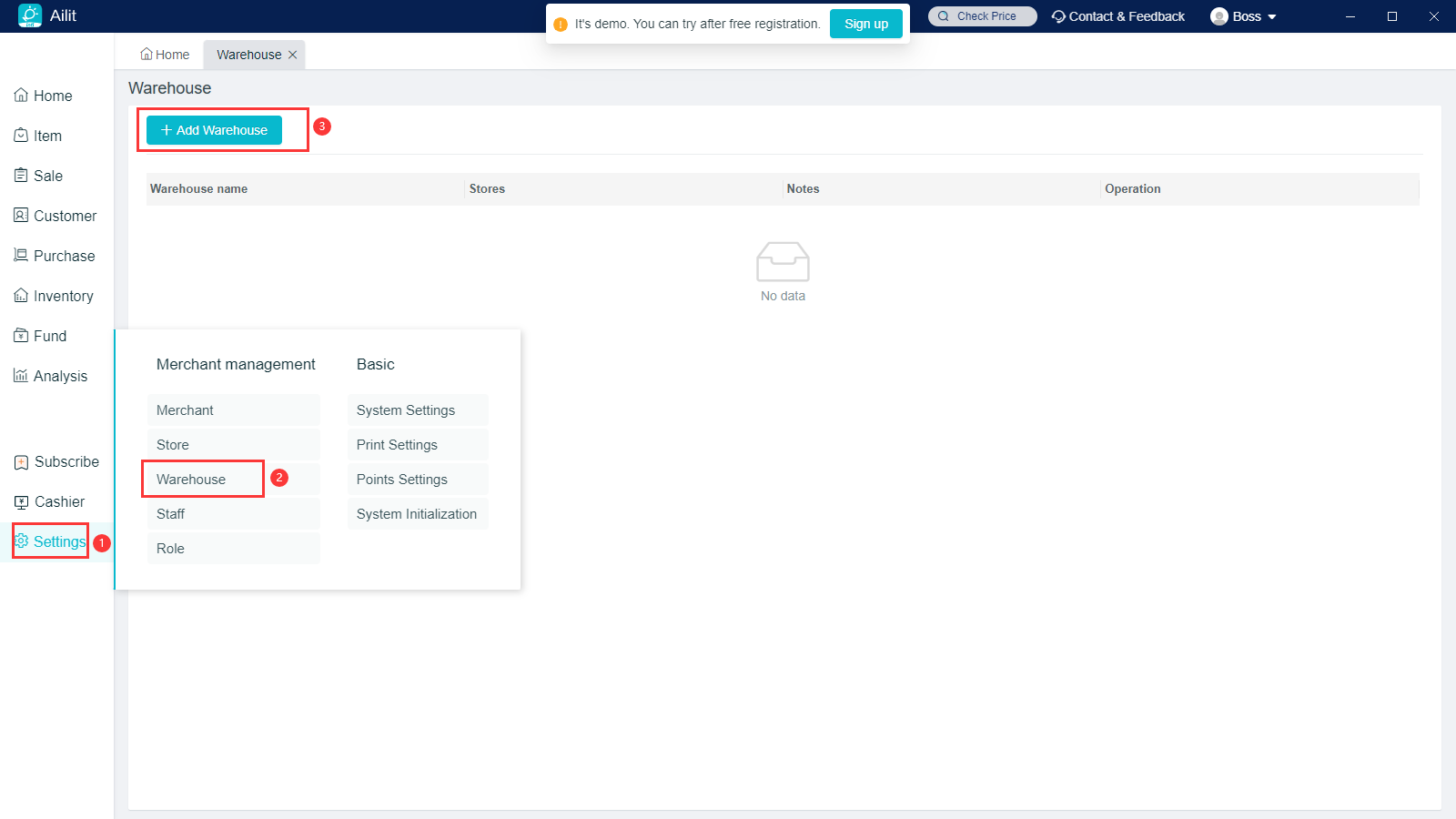Image resolution: width=1456 pixels, height=819 pixels.
Task: Open the Sale section icon
Action: 21,176
